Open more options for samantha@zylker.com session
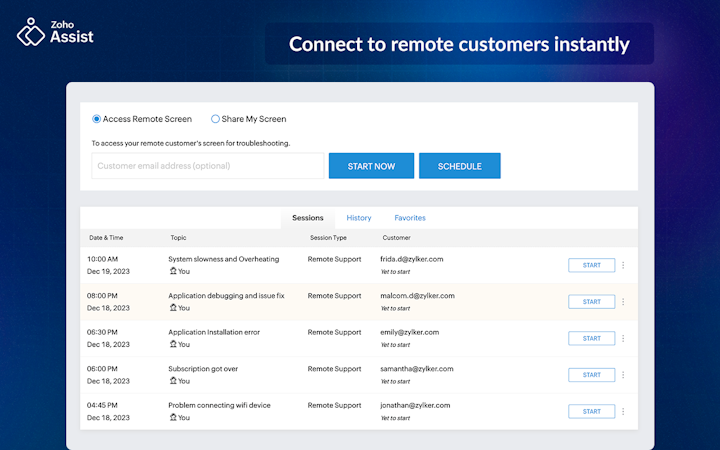This screenshot has width=720, height=450. (624, 375)
